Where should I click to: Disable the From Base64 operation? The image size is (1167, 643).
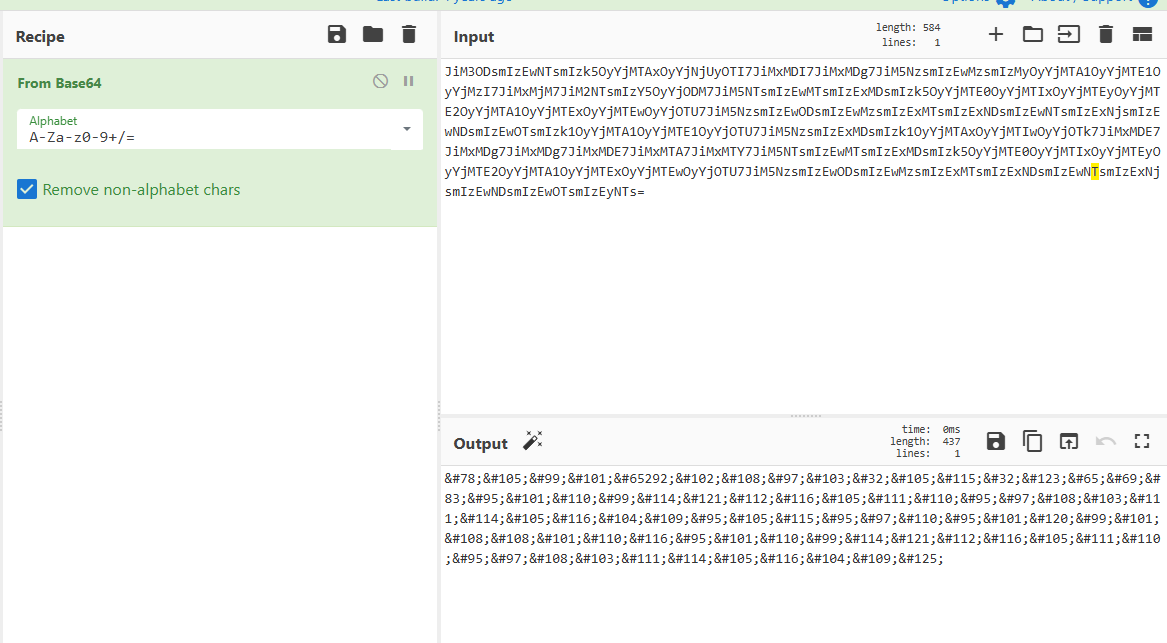[x=380, y=81]
